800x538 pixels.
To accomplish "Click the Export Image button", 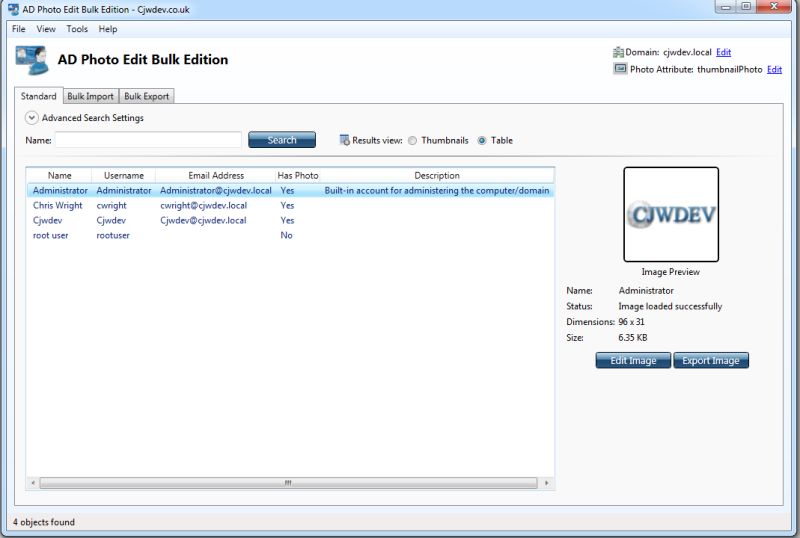I will (x=711, y=360).
